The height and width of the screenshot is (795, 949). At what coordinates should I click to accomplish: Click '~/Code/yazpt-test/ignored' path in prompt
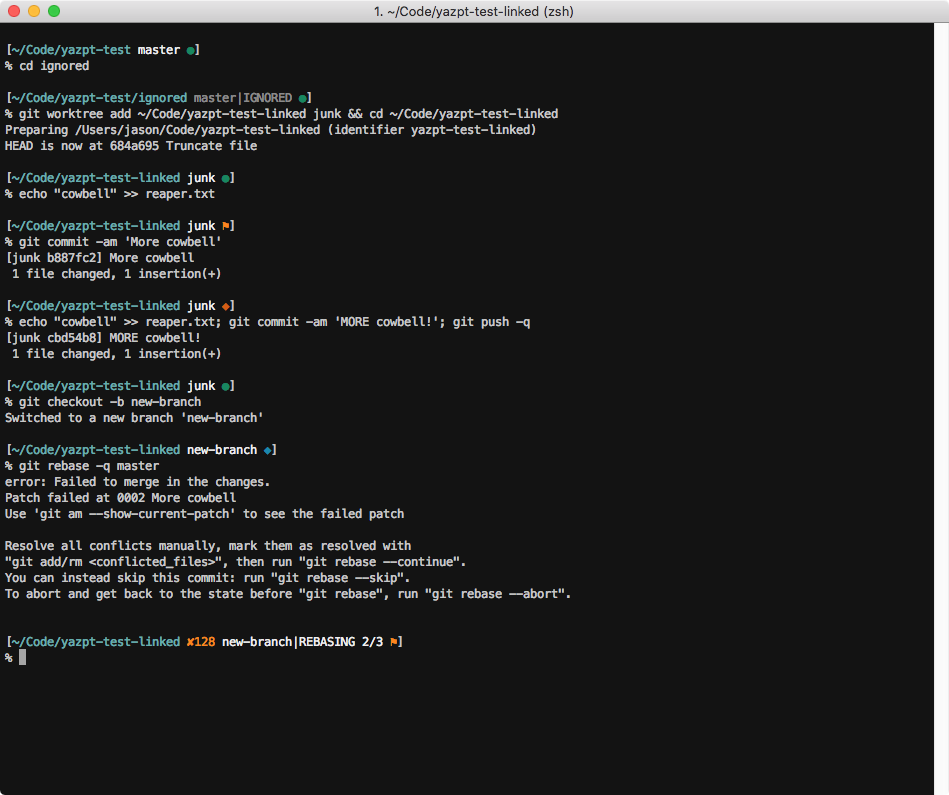(99, 98)
